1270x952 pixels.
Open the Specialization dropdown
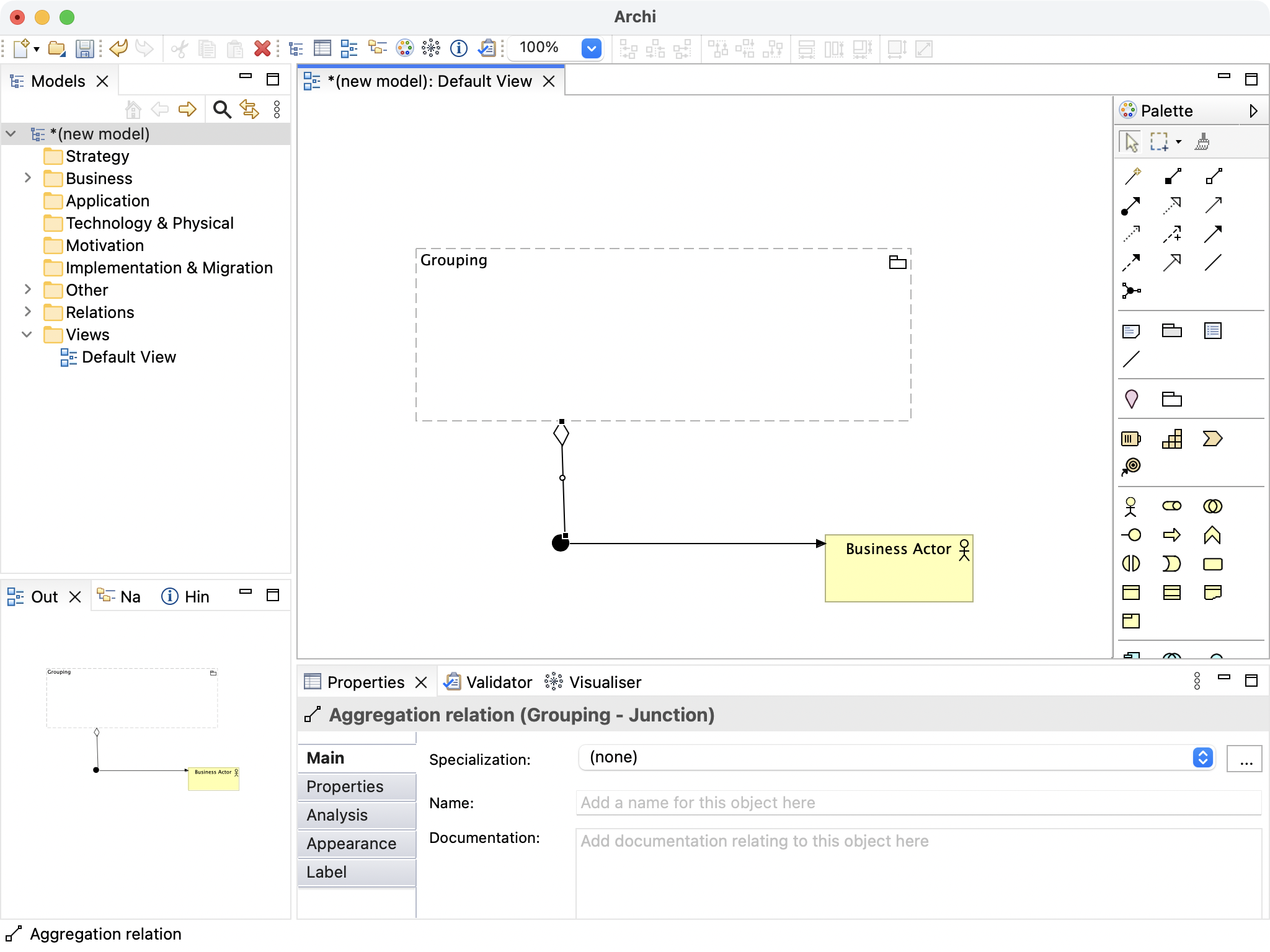click(897, 757)
